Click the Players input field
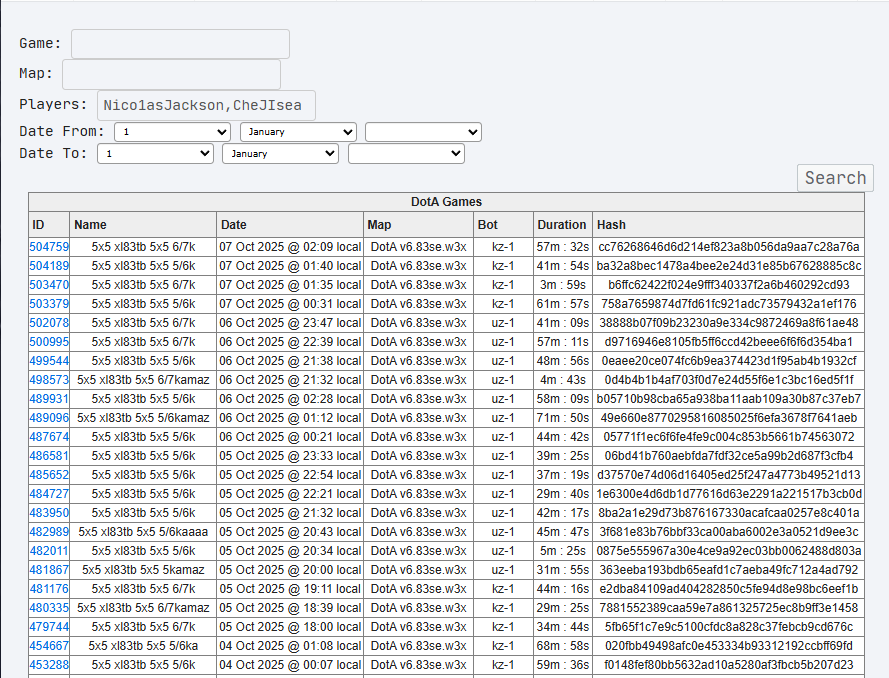The image size is (889, 678). (206, 105)
